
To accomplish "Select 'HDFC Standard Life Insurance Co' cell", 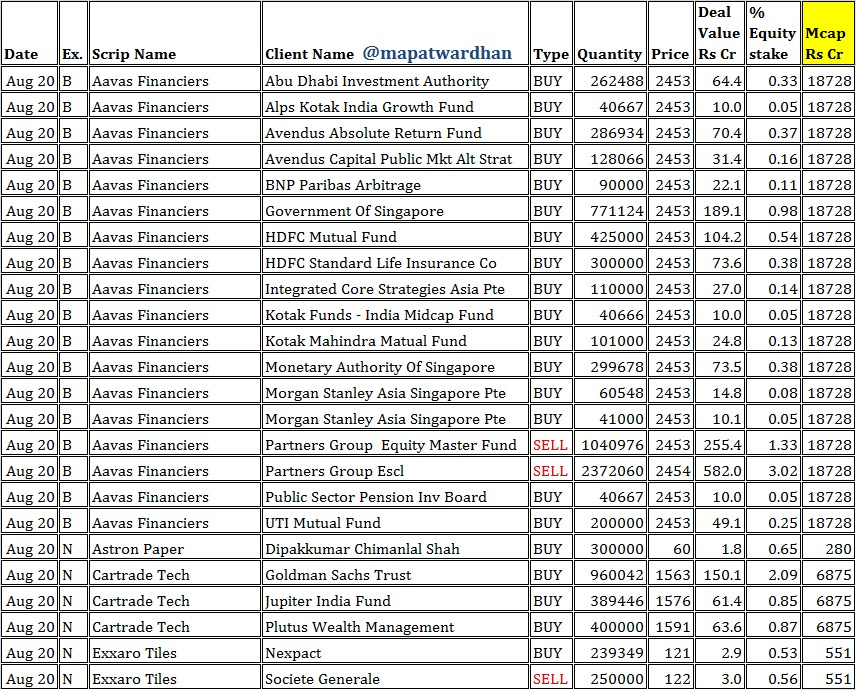I will pyautogui.click(x=395, y=263).
